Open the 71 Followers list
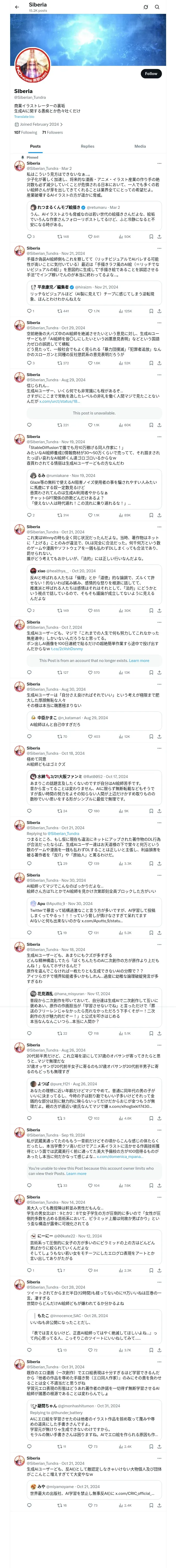Viewport: 176px width, 1568px height. point(52,132)
